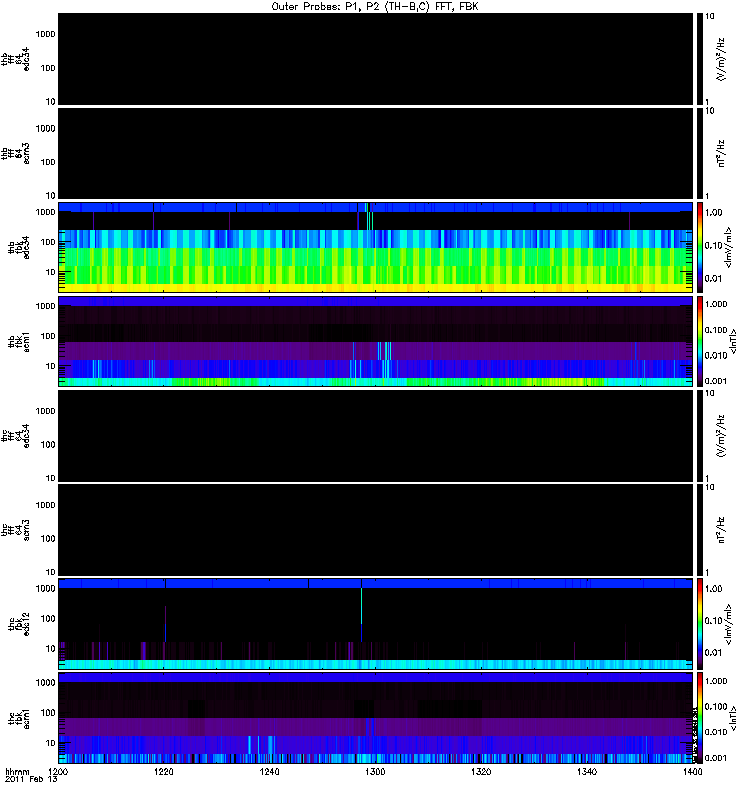750x800 pixels.
Task: Click the color bar beside thc fbk scm1
Action: [701, 718]
